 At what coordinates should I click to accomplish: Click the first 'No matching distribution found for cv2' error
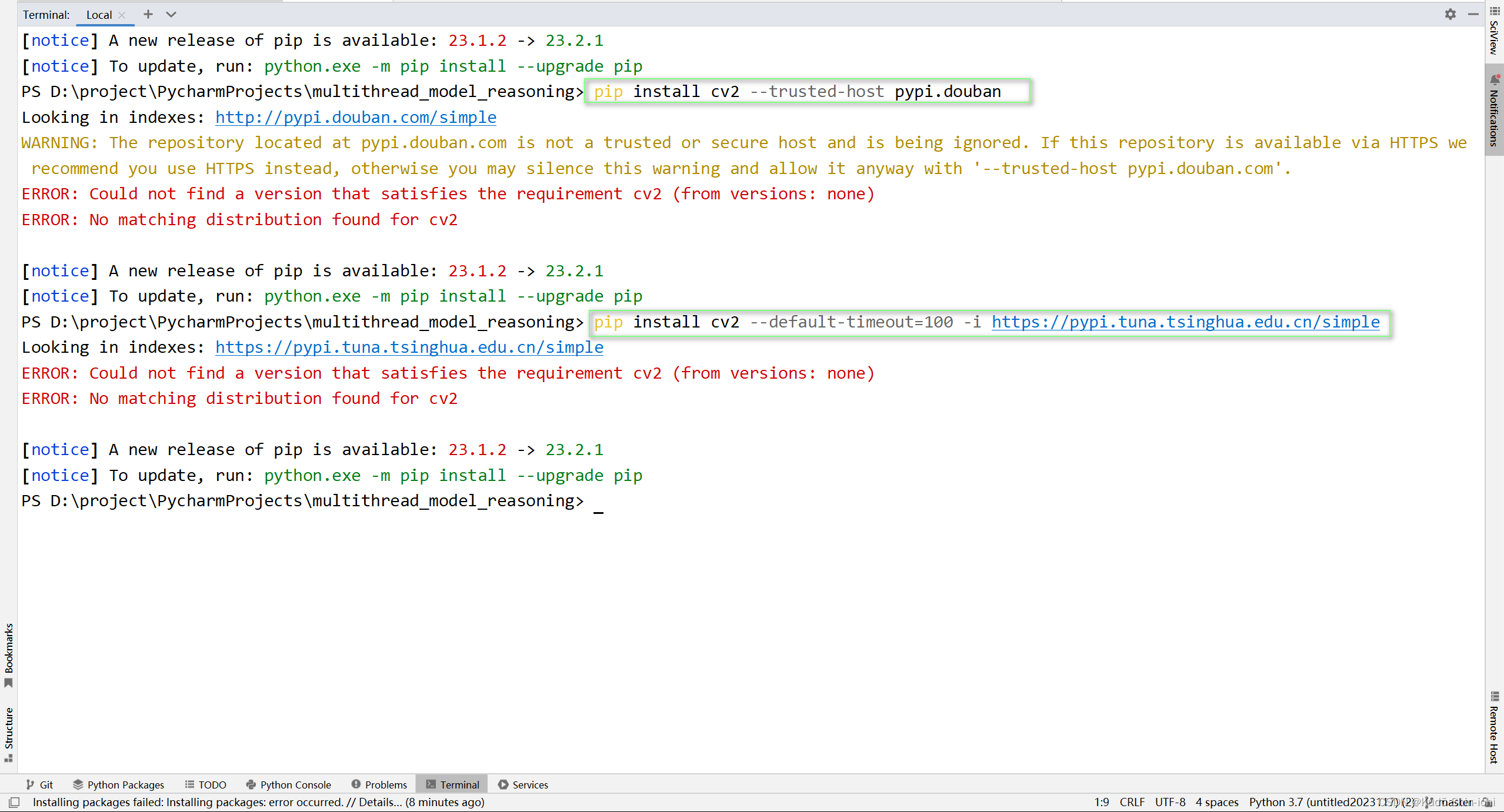(239, 219)
